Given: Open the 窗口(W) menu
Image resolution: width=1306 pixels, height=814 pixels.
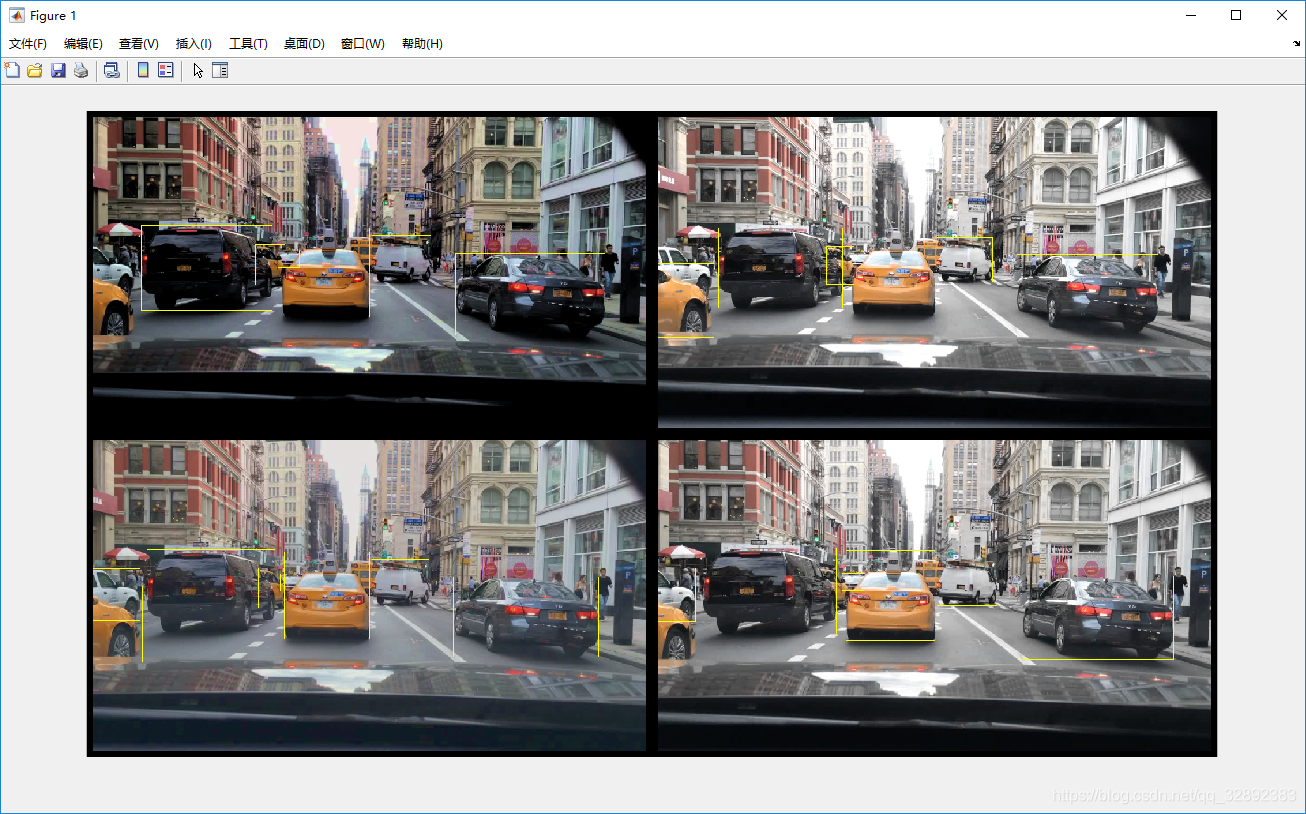Looking at the screenshot, I should pos(362,44).
